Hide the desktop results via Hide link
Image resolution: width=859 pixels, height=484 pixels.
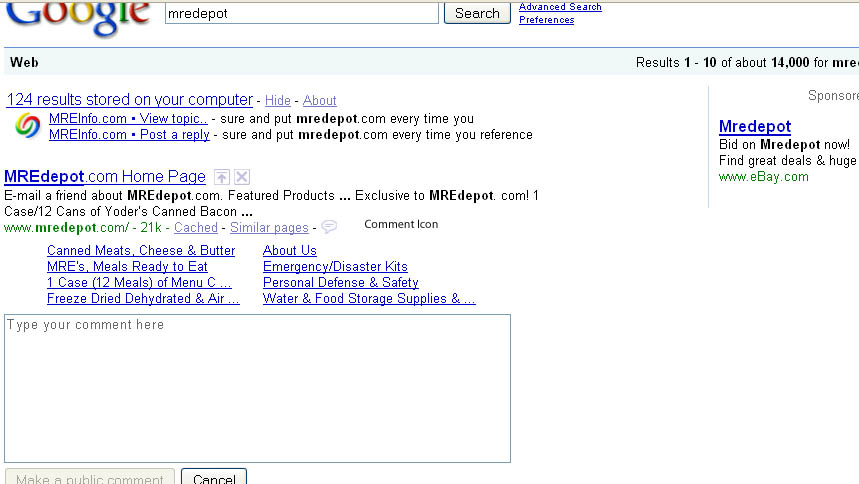pos(278,101)
